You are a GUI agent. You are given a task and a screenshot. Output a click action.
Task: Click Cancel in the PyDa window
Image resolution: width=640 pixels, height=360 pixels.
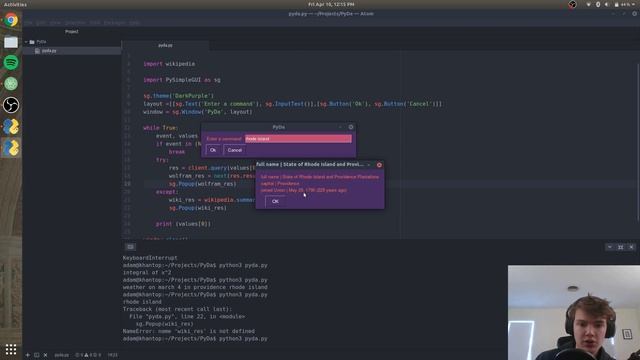(x=235, y=150)
